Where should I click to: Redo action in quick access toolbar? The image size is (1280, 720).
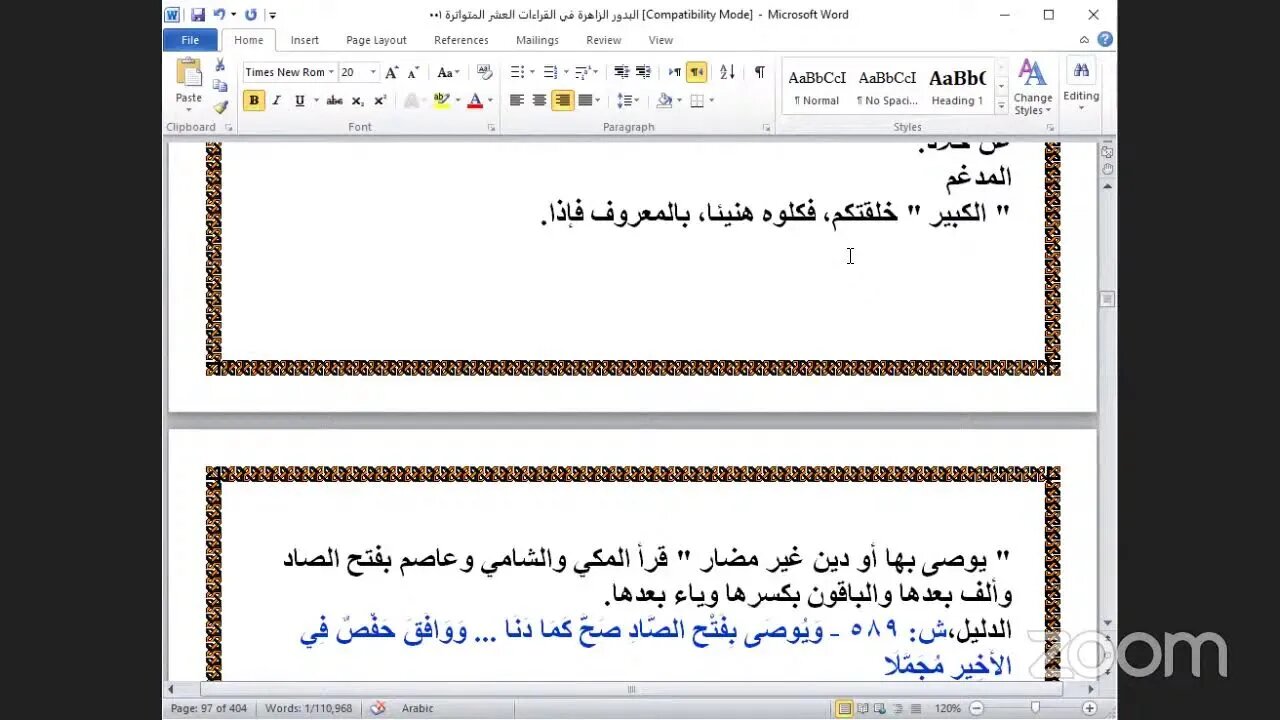pos(251,15)
